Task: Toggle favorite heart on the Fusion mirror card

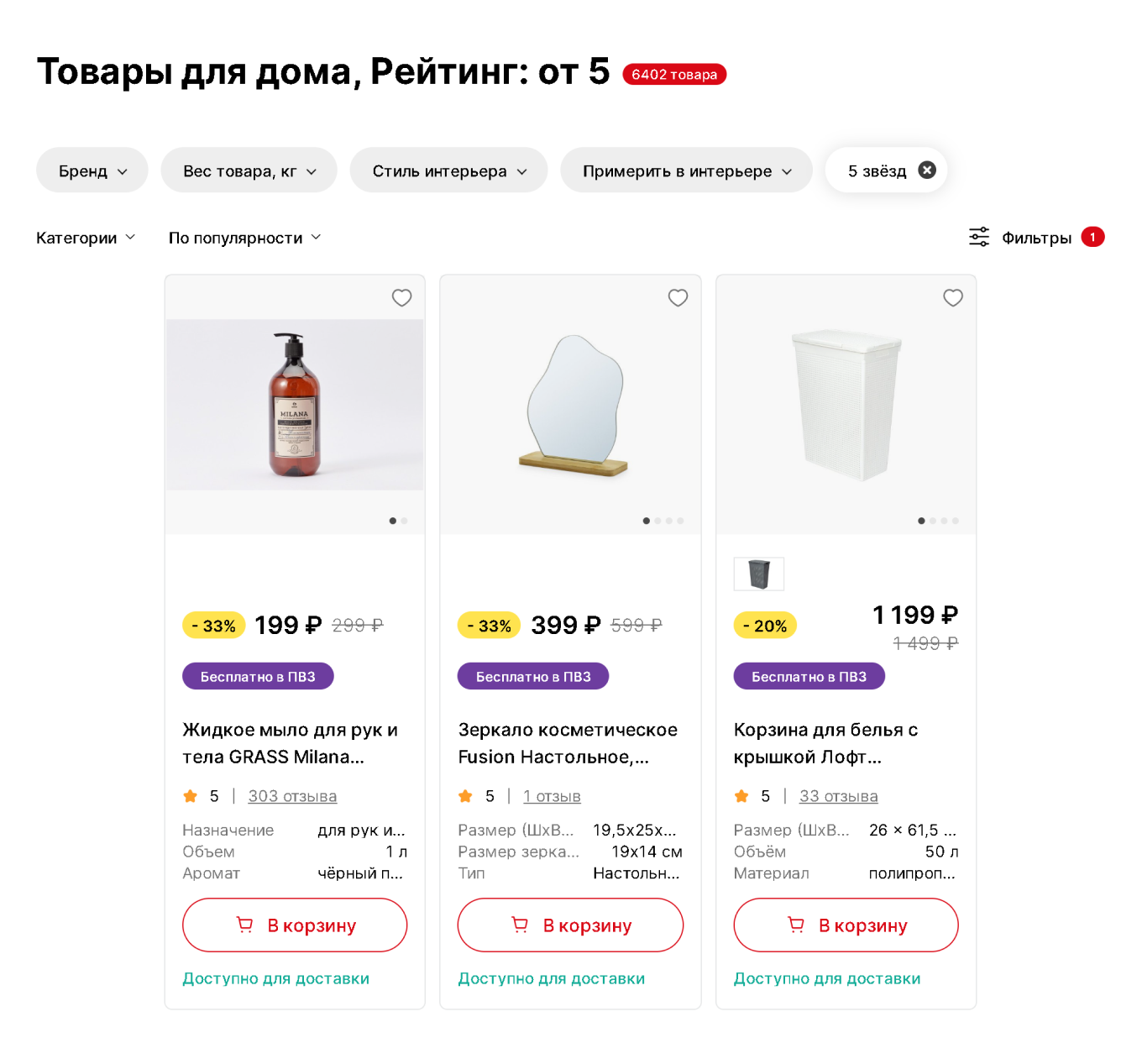Action: (x=677, y=298)
